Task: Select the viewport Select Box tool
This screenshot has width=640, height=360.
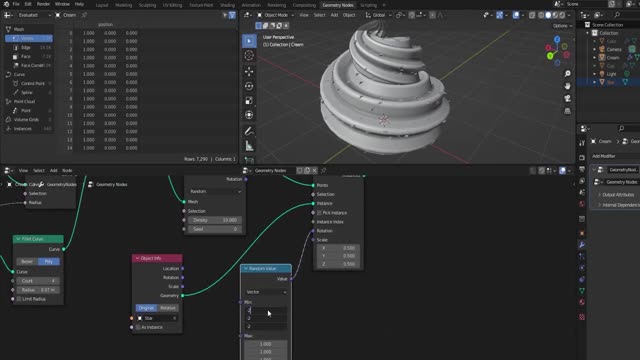Action: click(x=249, y=41)
